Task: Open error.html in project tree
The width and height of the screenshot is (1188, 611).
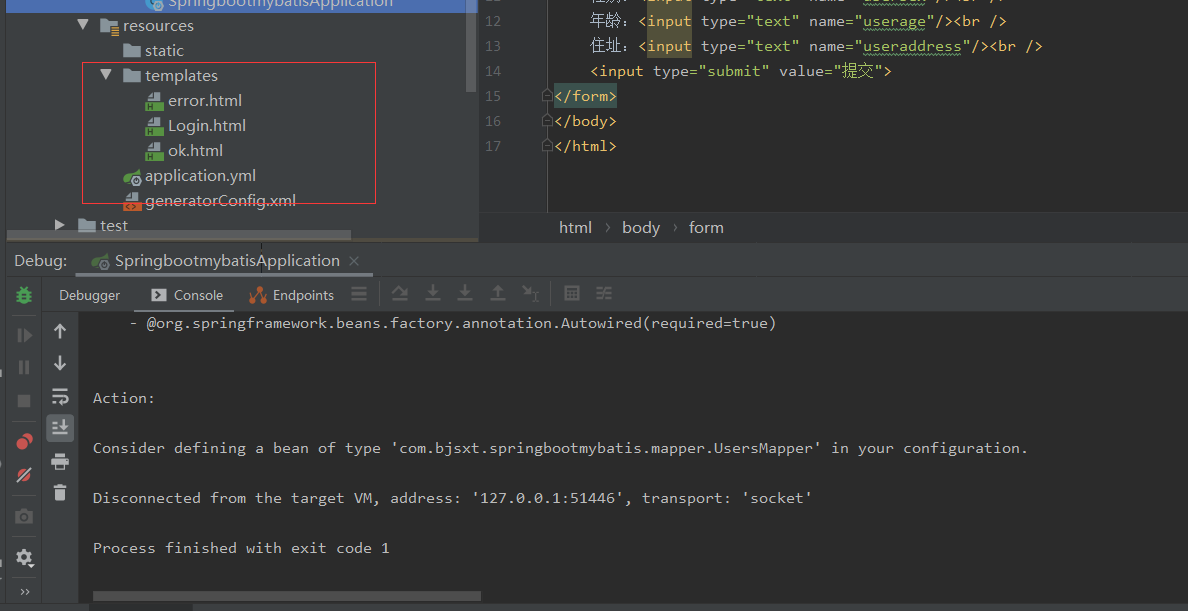Action: [193, 101]
